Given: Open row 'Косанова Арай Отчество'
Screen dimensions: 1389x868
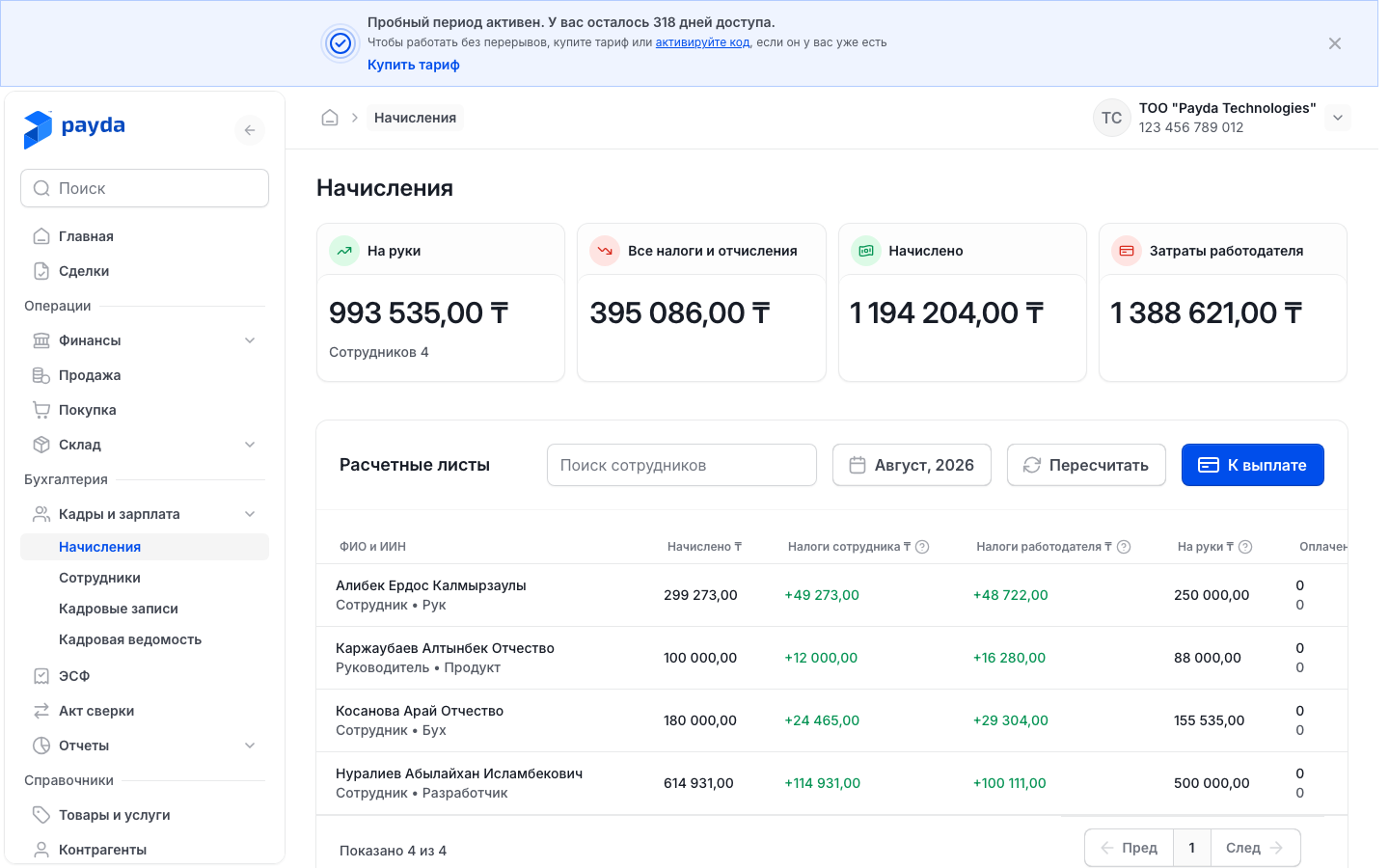Looking at the screenshot, I should pyautogui.click(x=831, y=720).
